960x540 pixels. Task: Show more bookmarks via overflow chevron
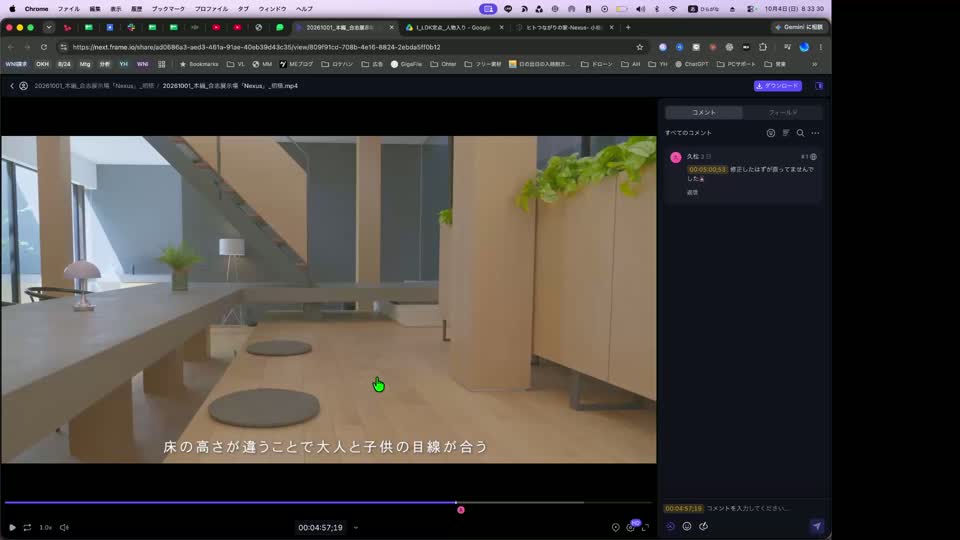click(x=814, y=64)
